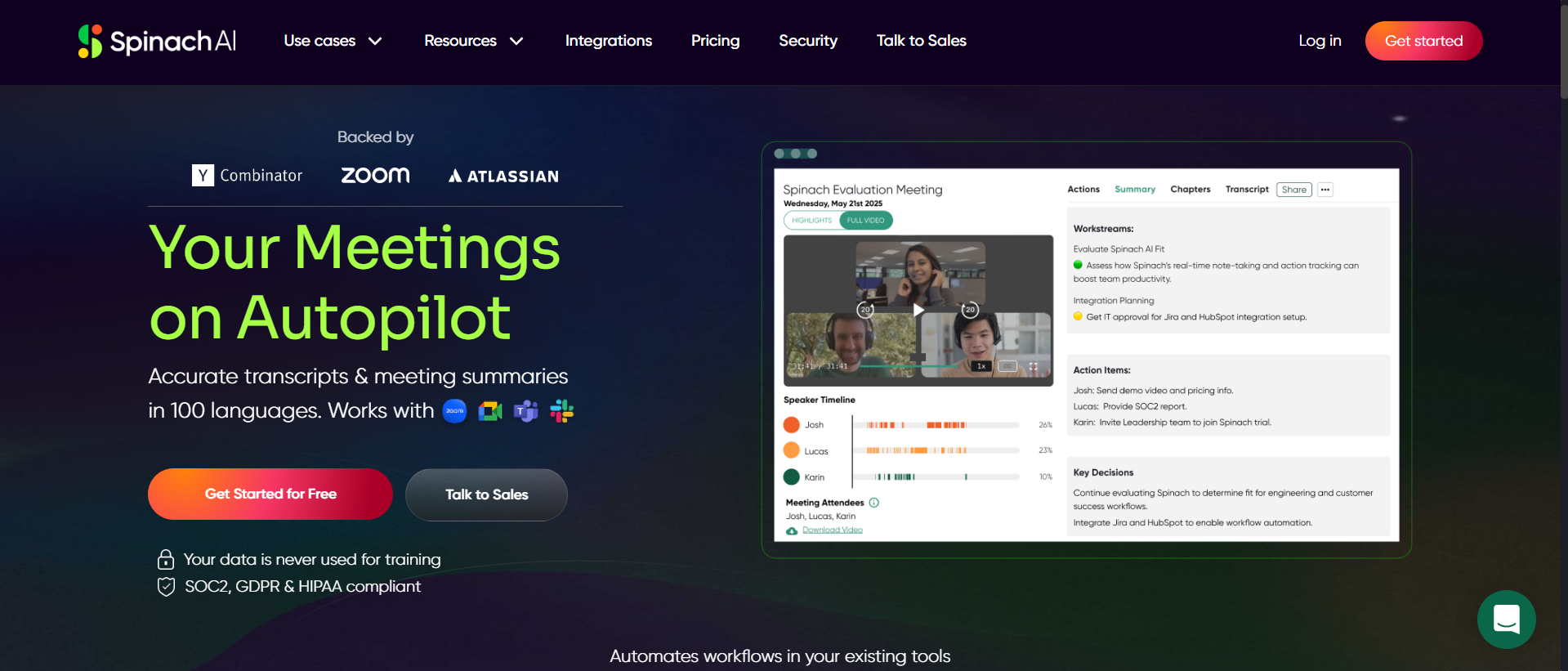Open the Integrations page
Screen dimensions: 1568x671
point(609,41)
